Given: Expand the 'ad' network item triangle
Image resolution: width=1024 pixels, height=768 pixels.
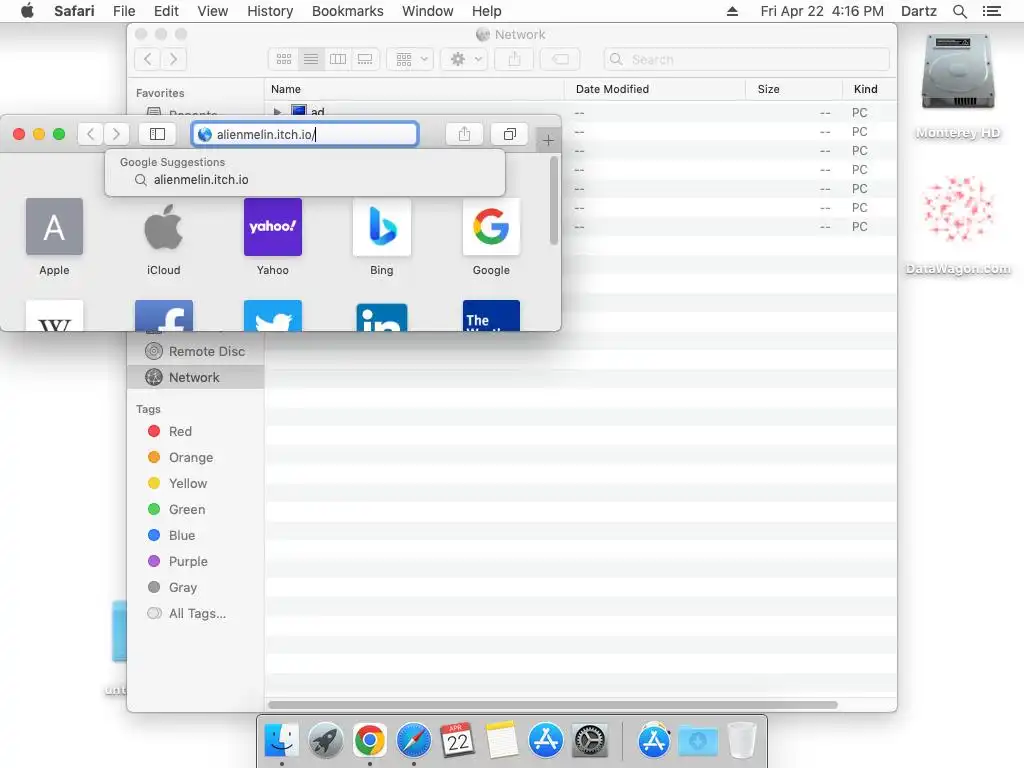Looking at the screenshot, I should [x=278, y=112].
